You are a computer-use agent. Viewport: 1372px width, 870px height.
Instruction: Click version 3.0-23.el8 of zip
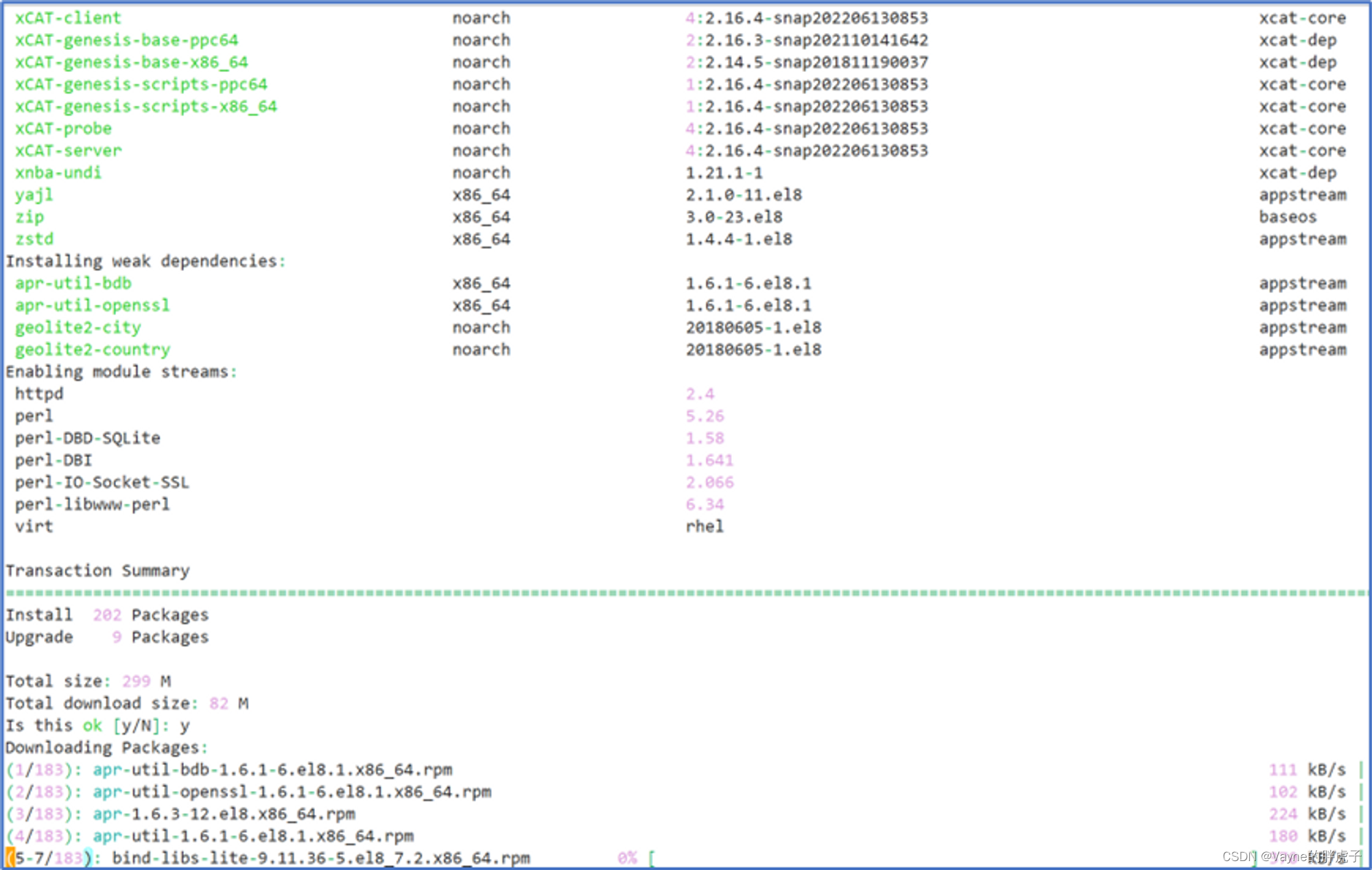(x=735, y=217)
